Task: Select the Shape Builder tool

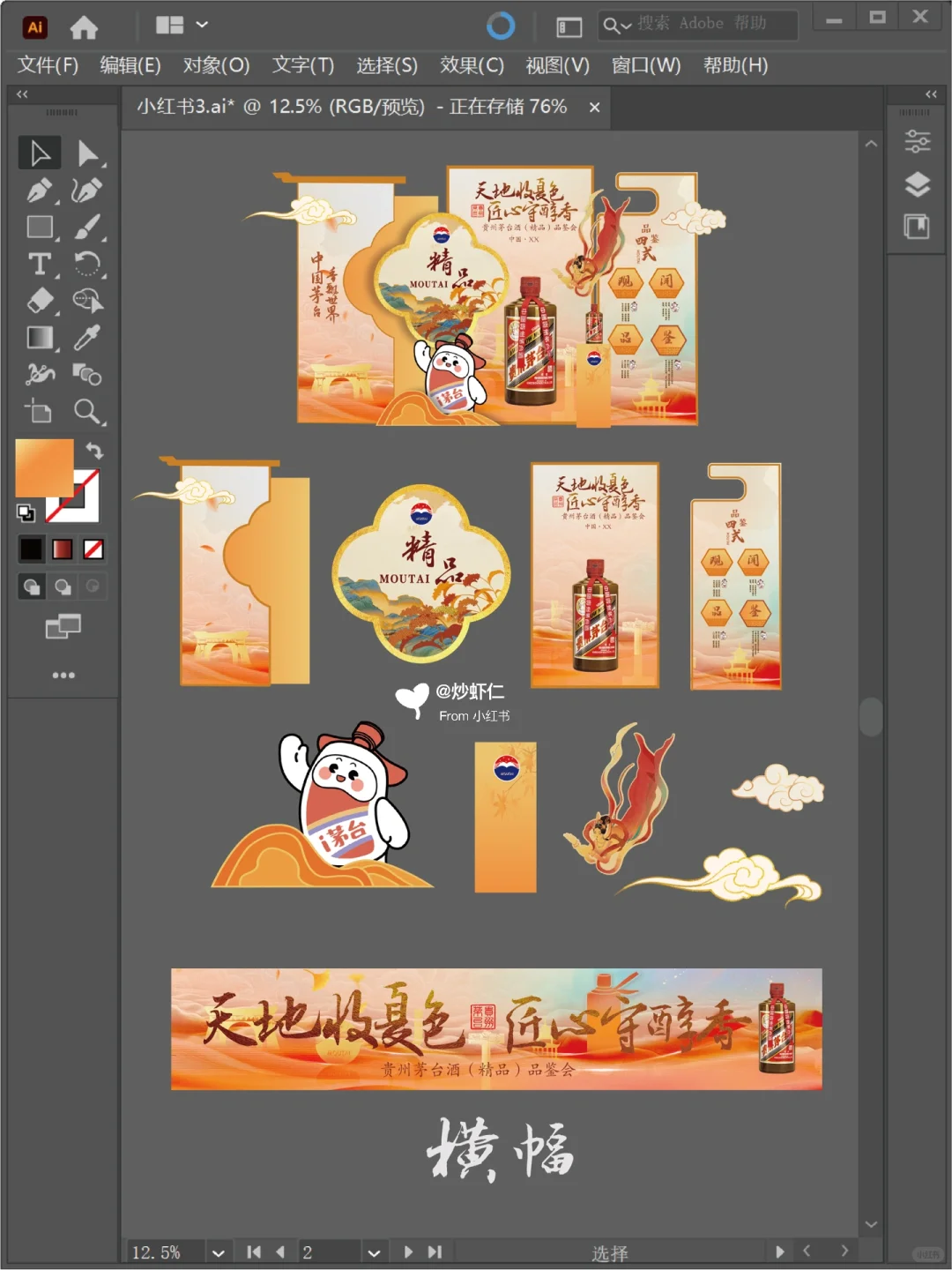Action: (x=87, y=301)
